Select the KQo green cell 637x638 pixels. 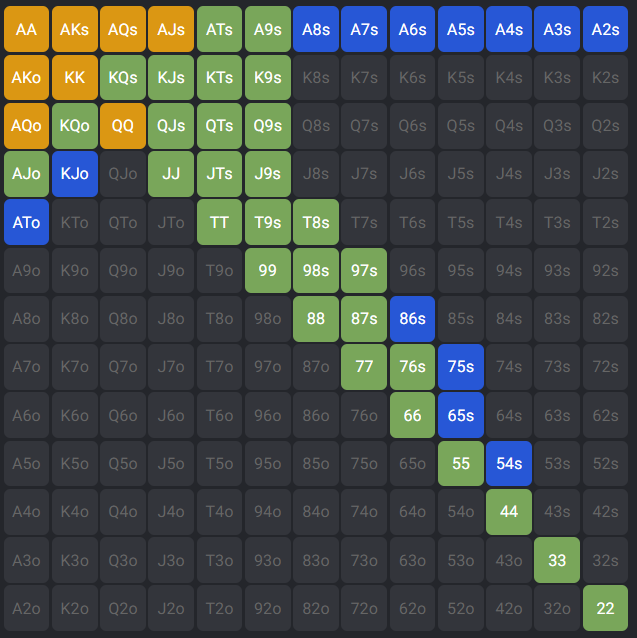pos(75,126)
